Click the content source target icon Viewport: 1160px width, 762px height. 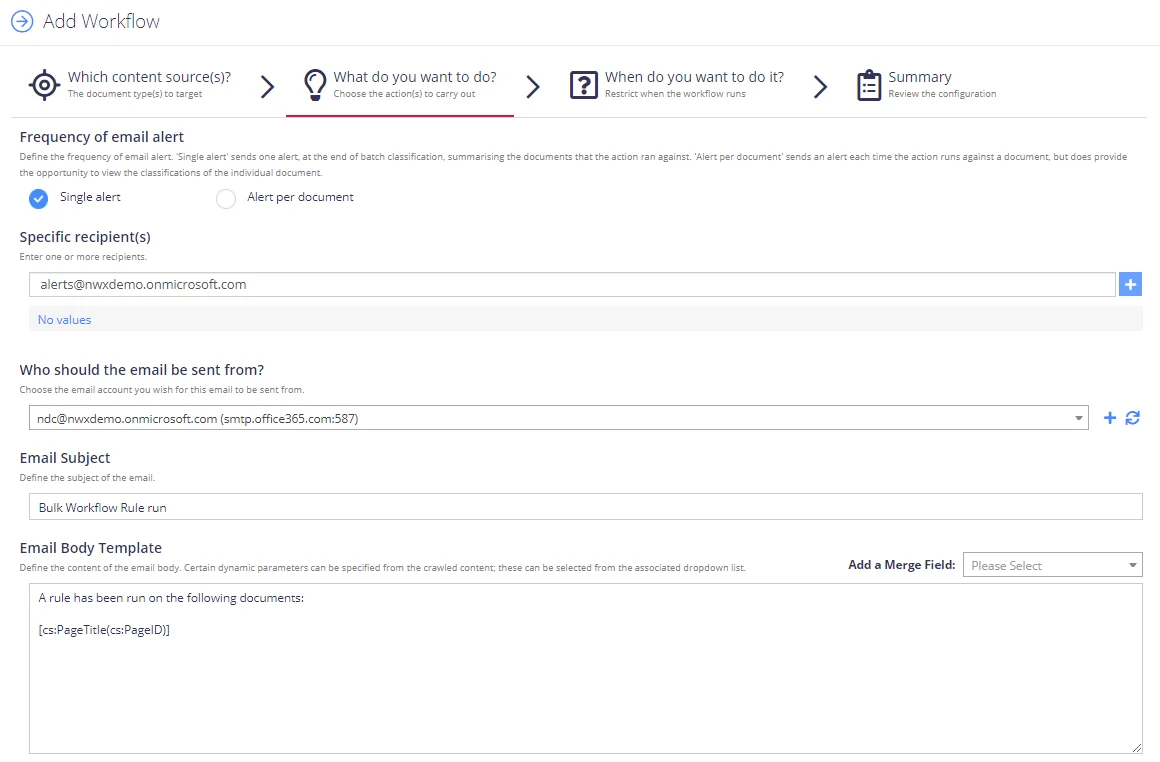[x=44, y=85]
